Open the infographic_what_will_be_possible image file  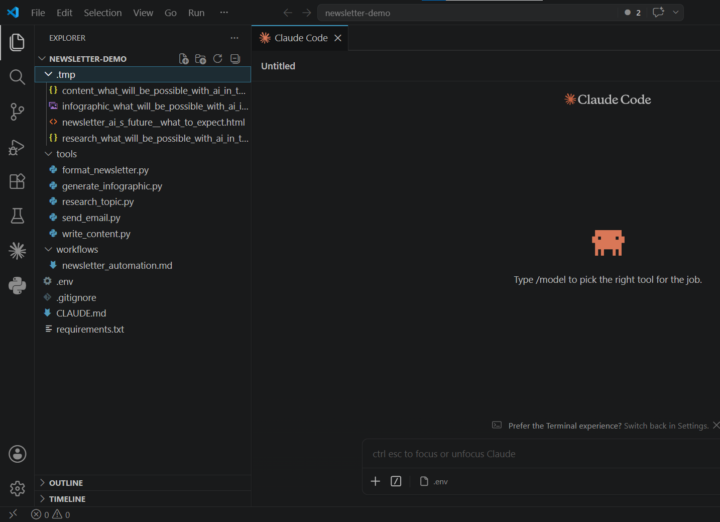[143, 106]
